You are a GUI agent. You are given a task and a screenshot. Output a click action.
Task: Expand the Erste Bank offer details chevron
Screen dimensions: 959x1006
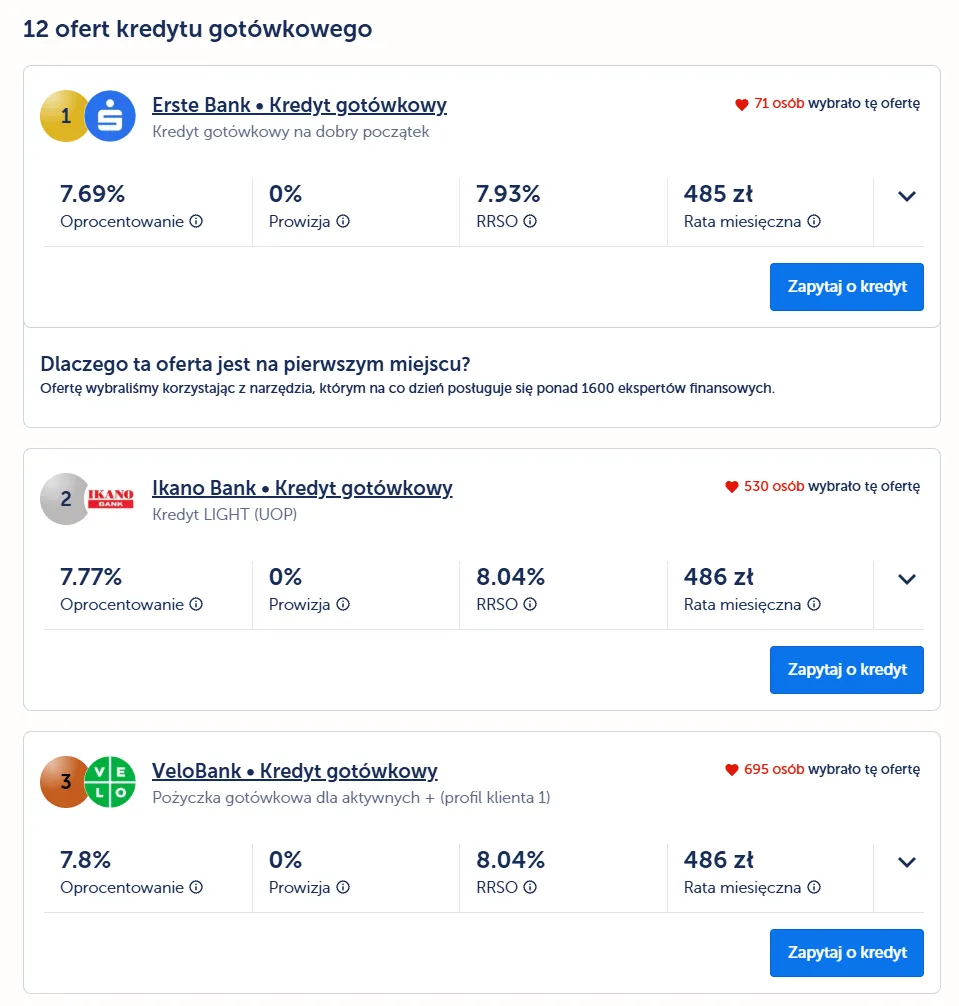click(906, 196)
